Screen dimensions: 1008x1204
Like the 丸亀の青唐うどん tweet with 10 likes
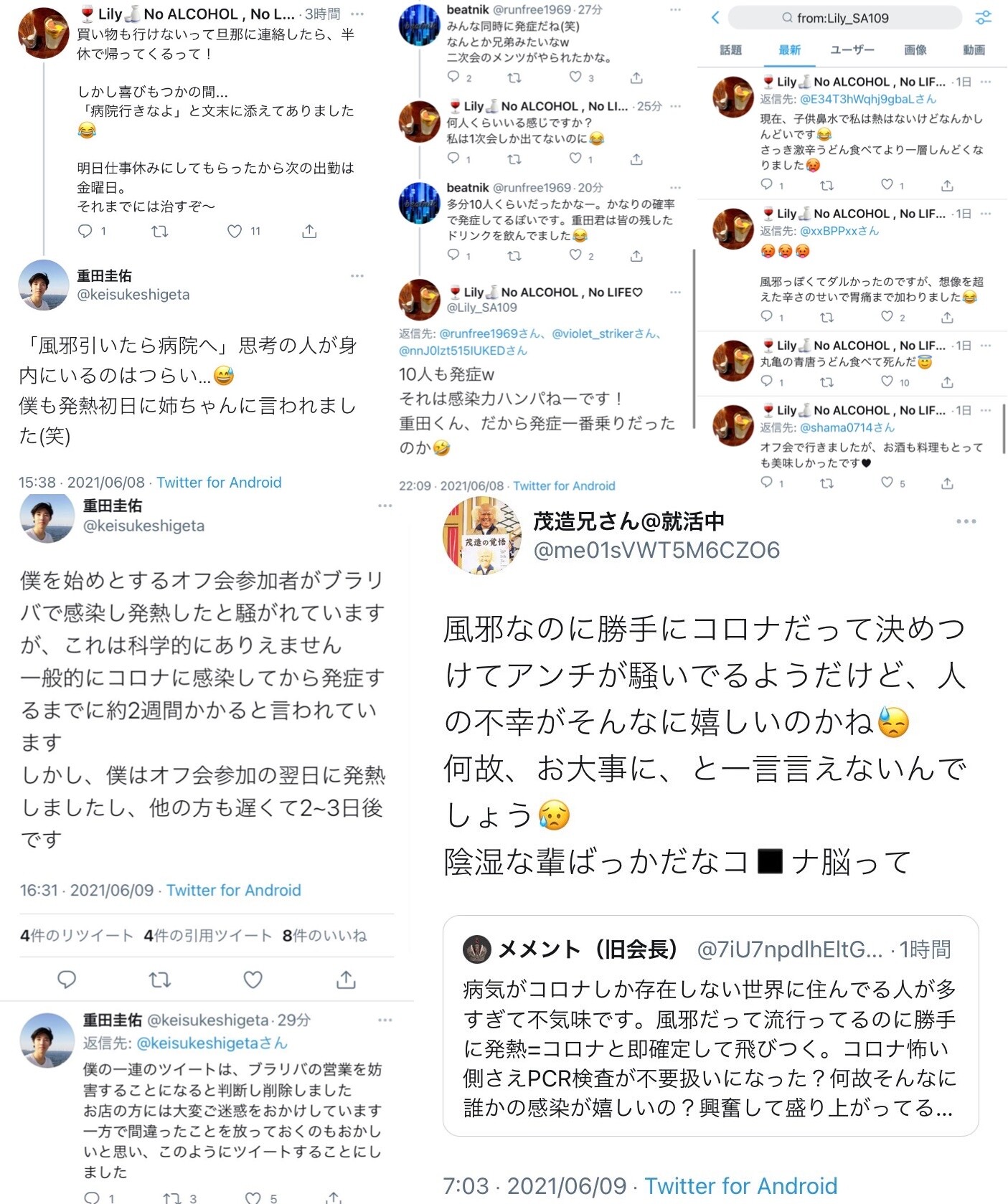(887, 381)
